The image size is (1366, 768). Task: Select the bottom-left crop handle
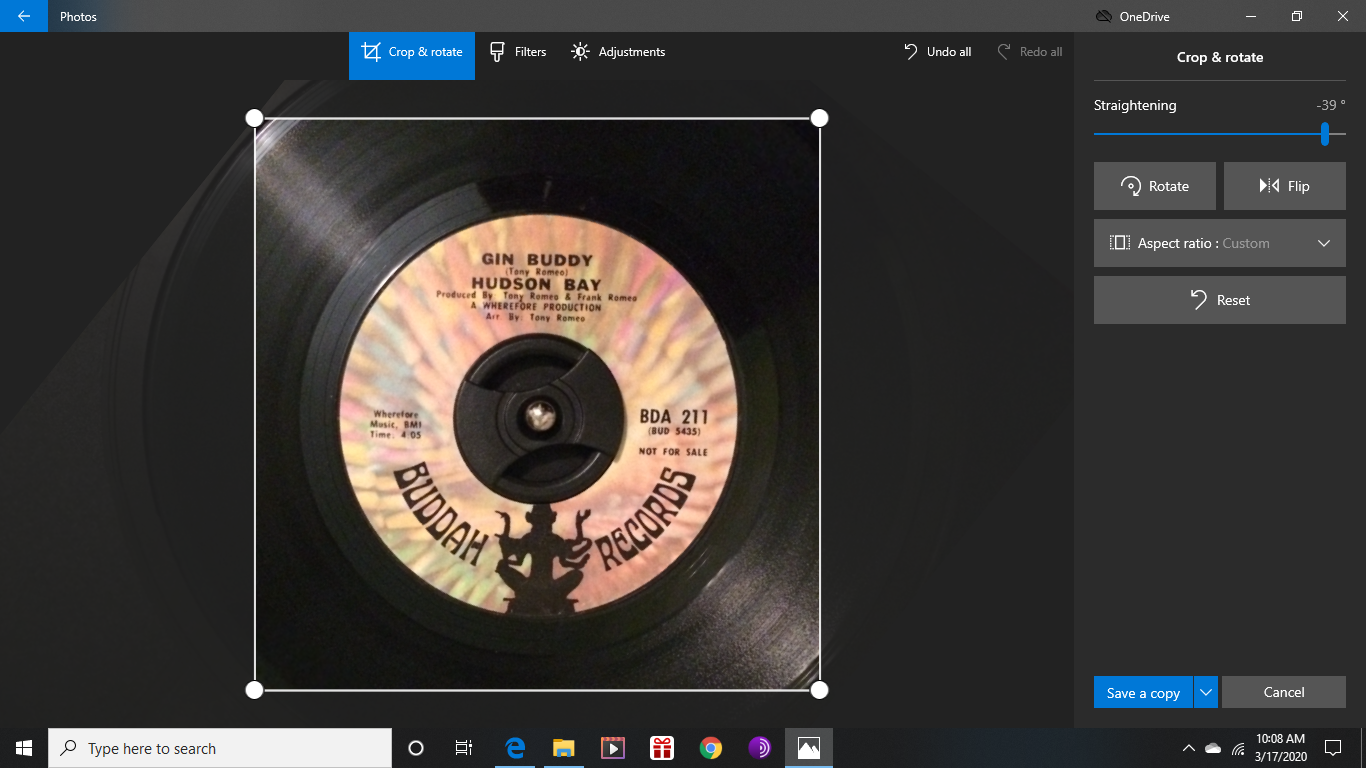point(254,690)
